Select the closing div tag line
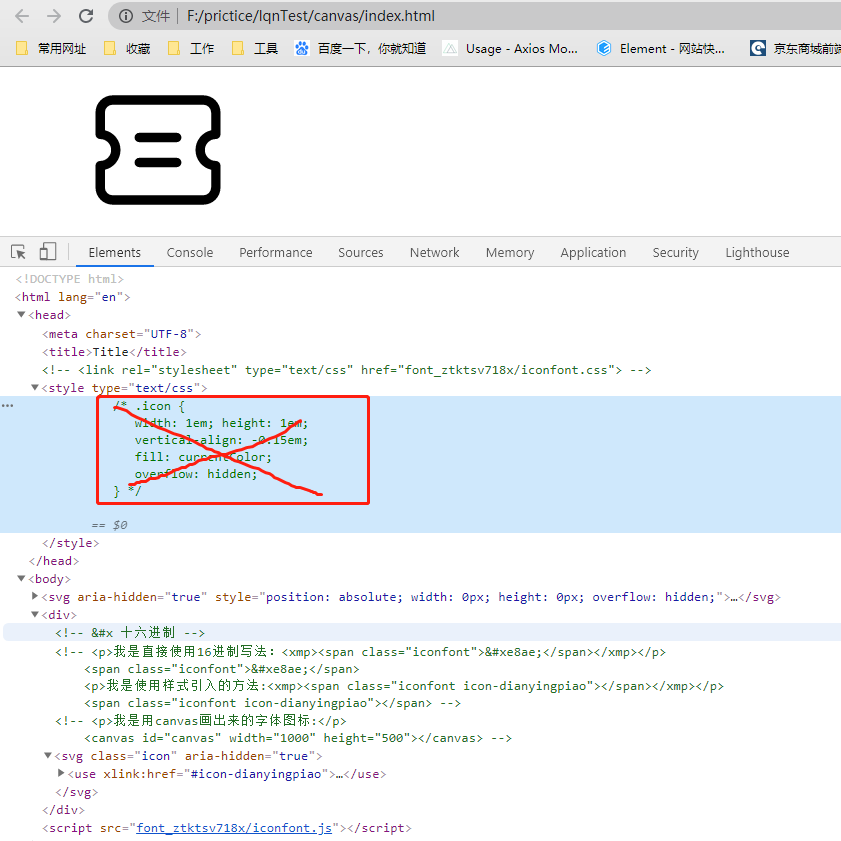This screenshot has height=841, width=841. [x=63, y=810]
